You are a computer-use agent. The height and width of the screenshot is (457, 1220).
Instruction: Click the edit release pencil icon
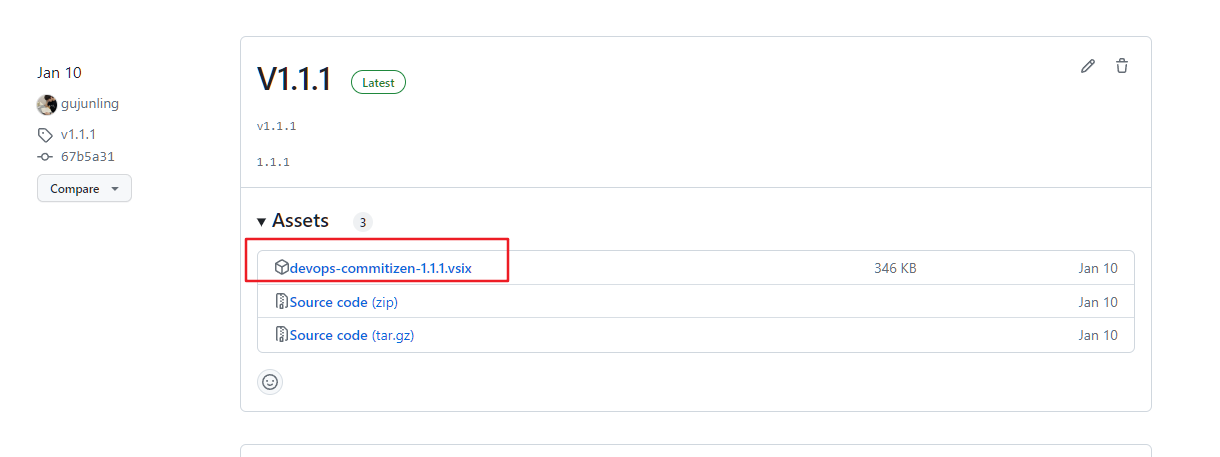click(1088, 66)
